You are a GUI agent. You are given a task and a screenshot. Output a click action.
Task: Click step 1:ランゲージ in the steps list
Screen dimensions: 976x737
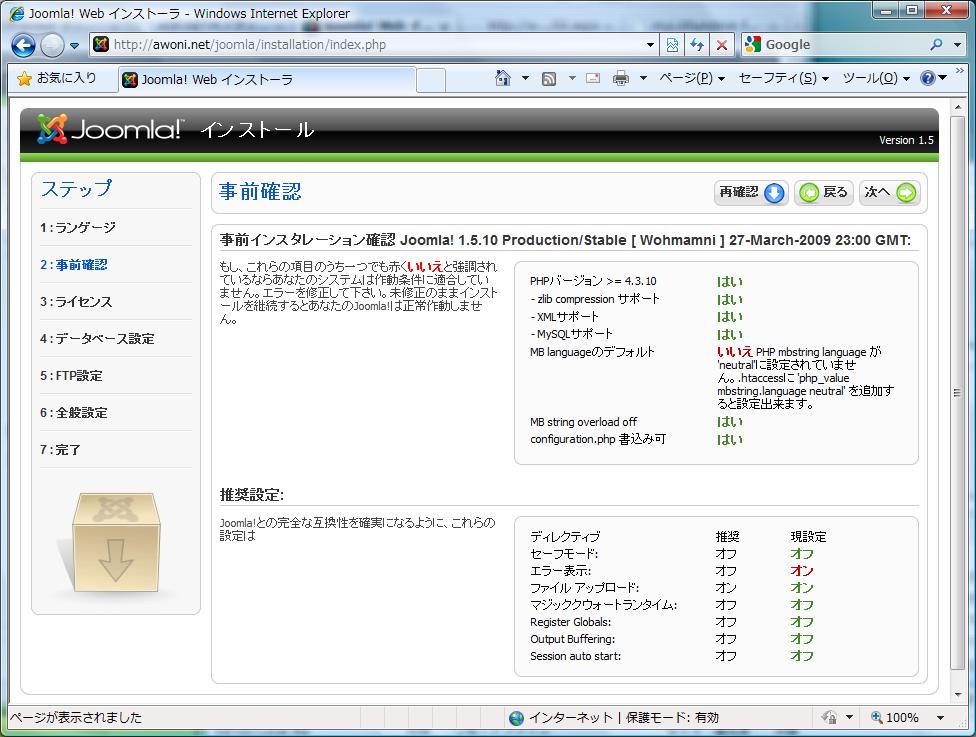click(x=78, y=228)
